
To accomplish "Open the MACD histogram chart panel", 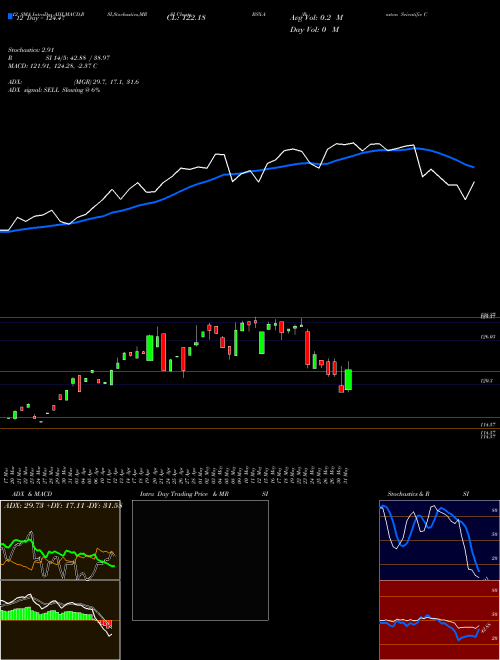I will [60, 620].
